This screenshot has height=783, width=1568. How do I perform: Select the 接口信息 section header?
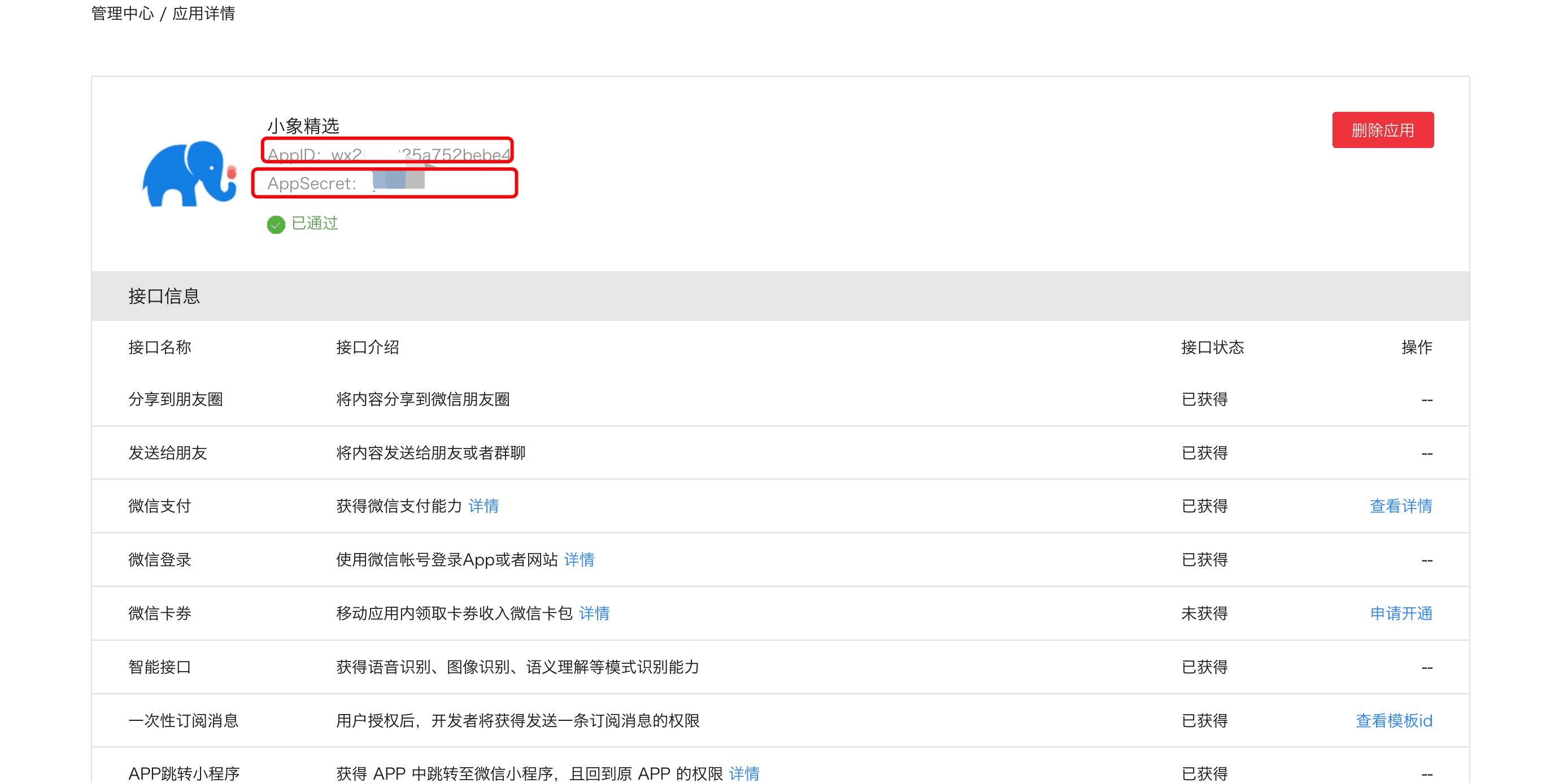point(164,296)
